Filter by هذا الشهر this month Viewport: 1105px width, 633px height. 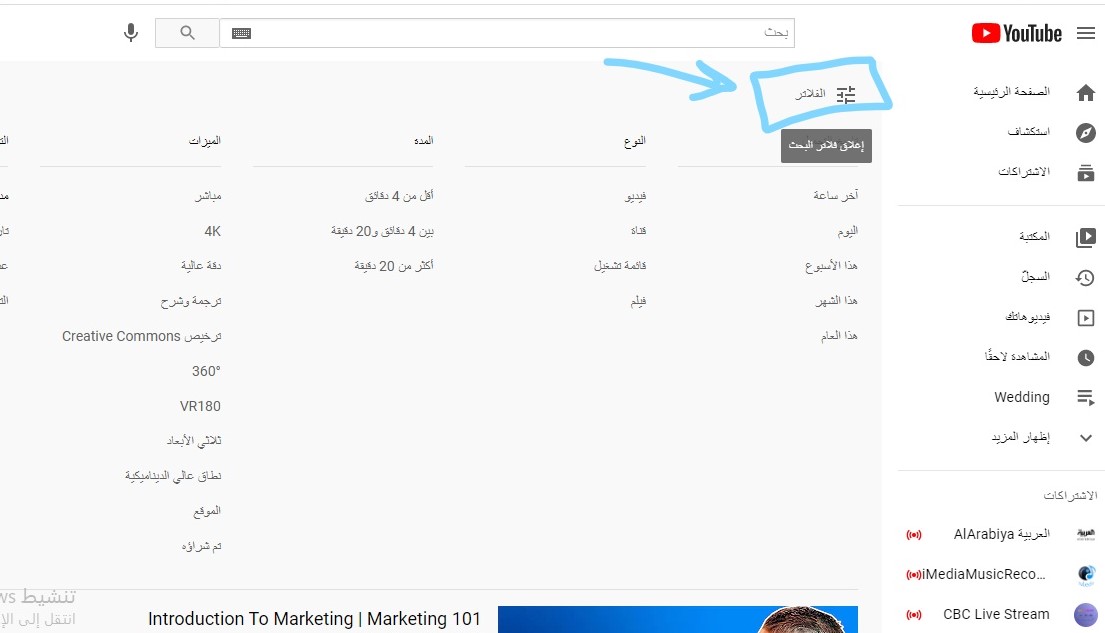pyautogui.click(x=837, y=301)
